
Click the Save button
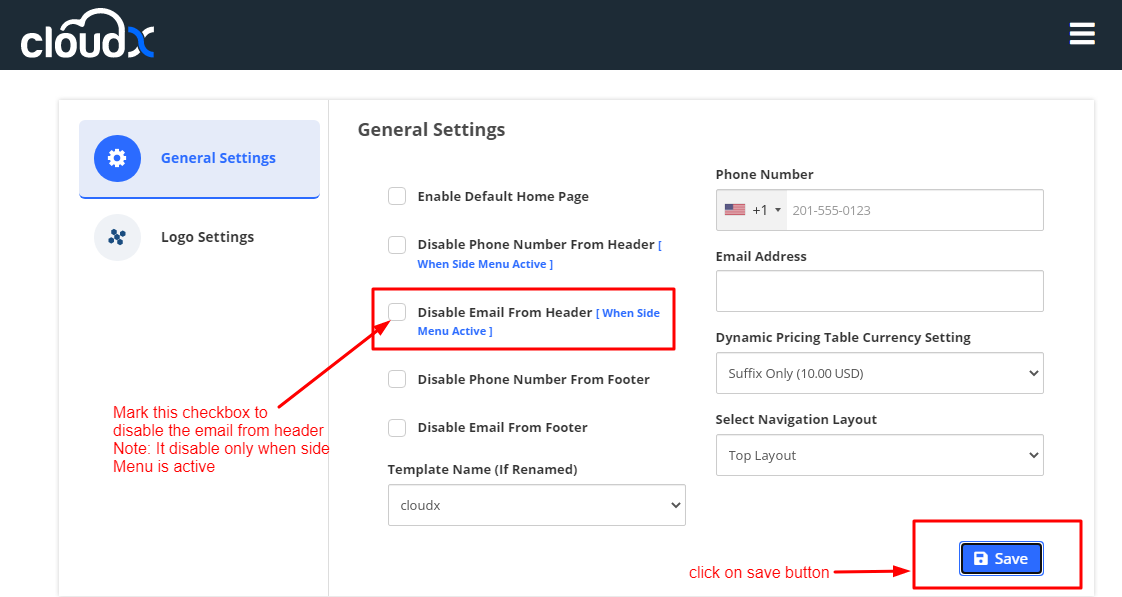pyautogui.click(x=1001, y=559)
